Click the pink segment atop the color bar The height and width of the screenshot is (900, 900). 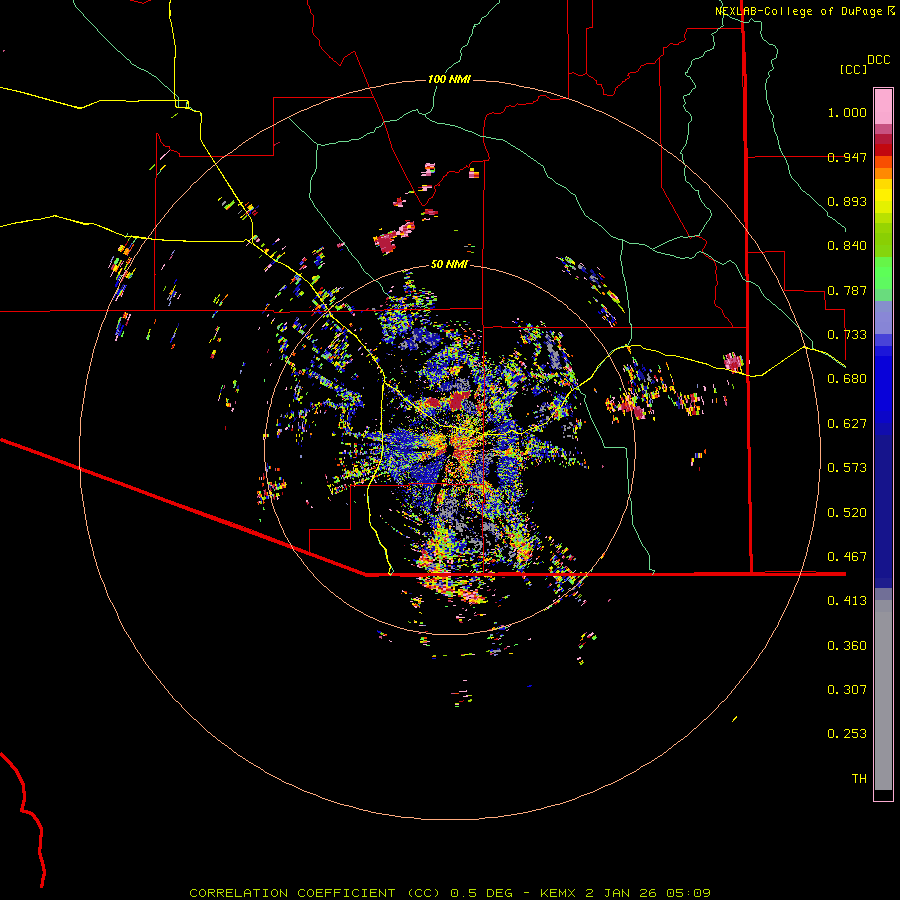point(883,106)
